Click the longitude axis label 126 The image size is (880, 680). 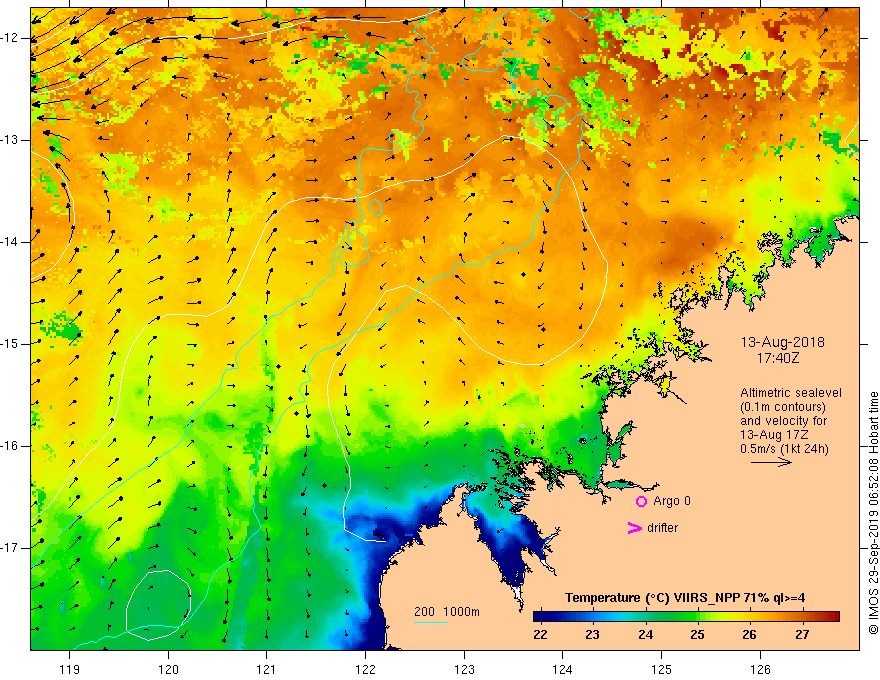(x=760, y=669)
